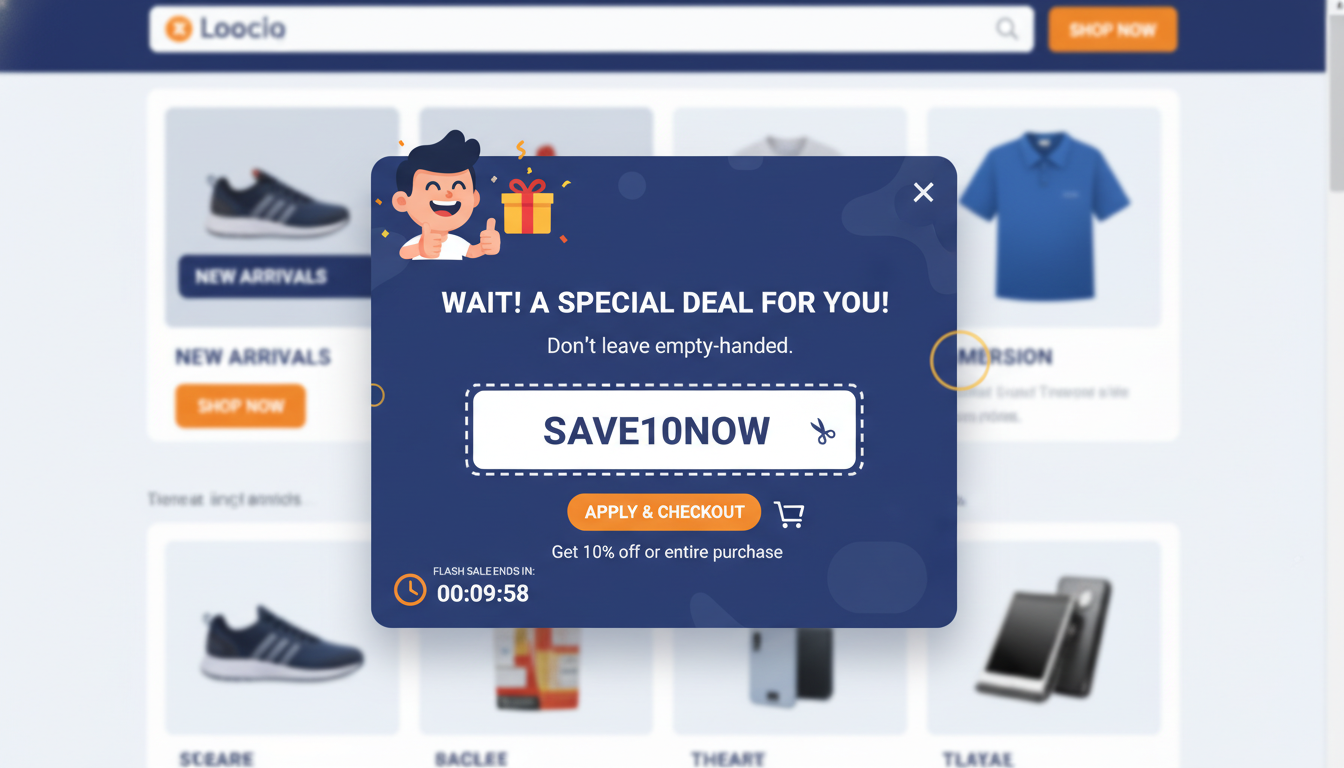This screenshot has width=1344, height=768.
Task: Open the blue polo shirt product
Action: 1044,216
